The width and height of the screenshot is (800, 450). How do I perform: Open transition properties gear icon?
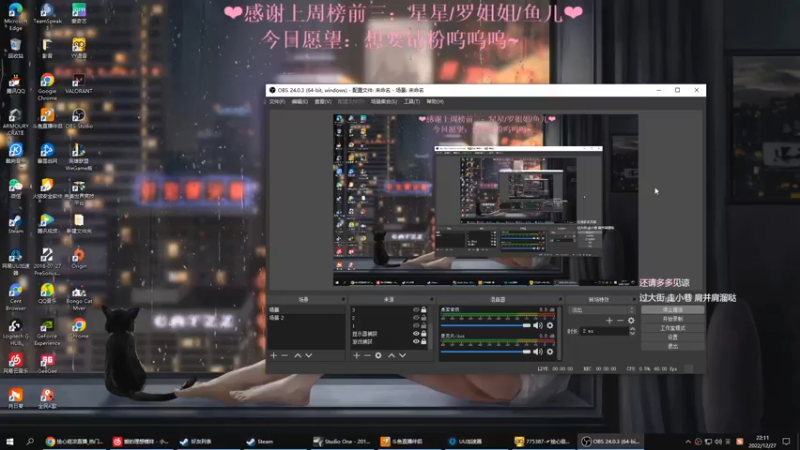[631, 320]
